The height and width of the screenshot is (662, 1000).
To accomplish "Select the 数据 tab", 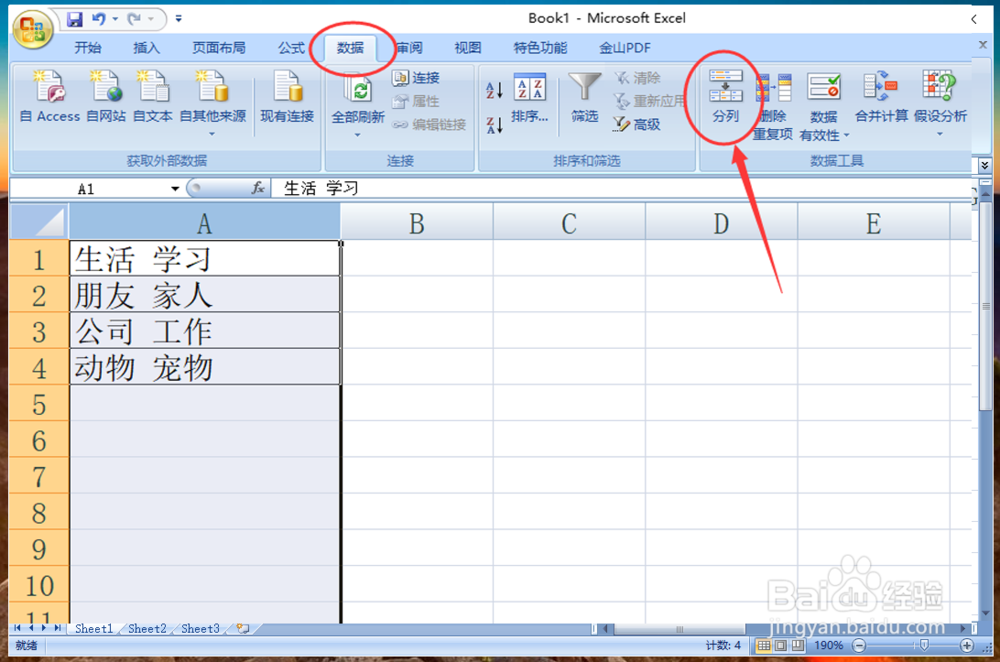I will (x=350, y=48).
